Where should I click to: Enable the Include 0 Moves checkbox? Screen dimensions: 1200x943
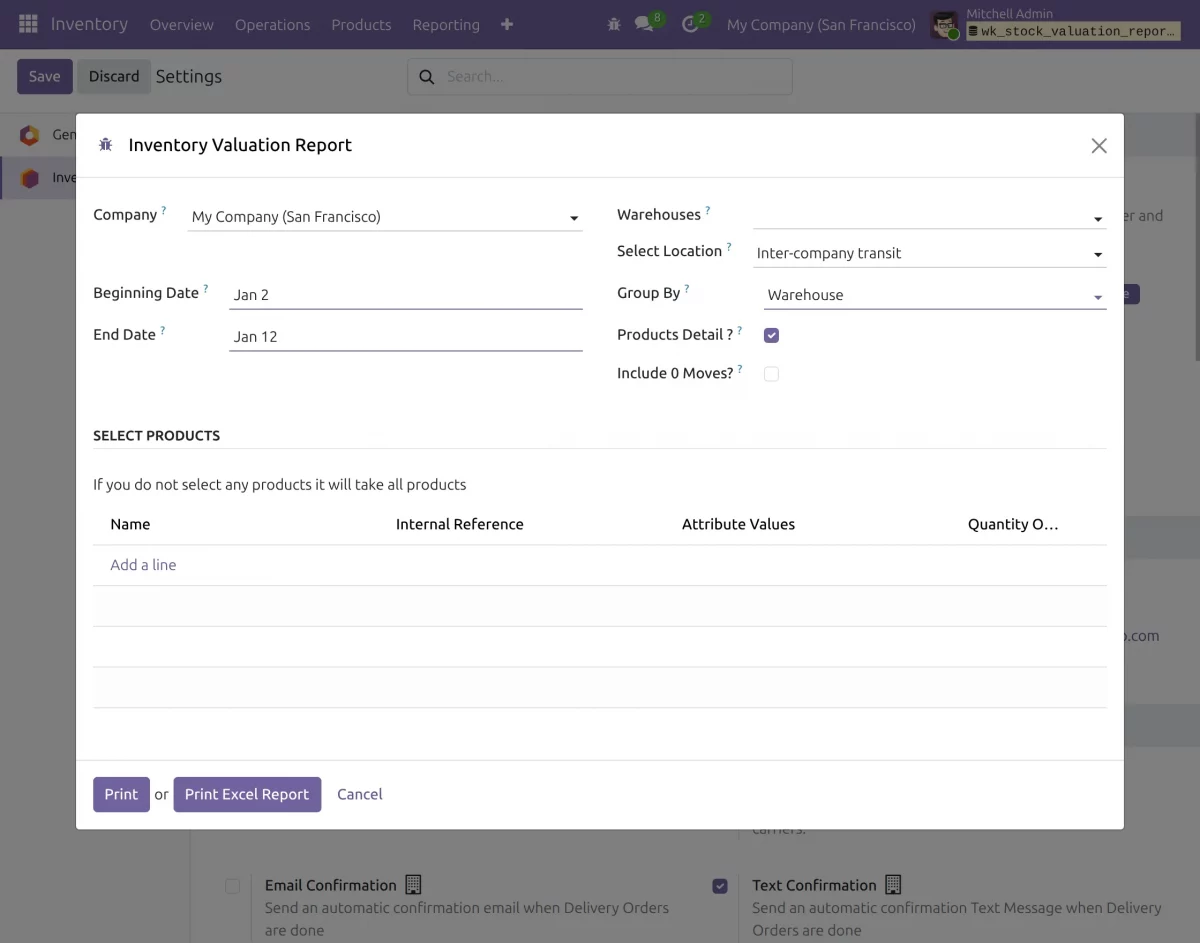771,374
